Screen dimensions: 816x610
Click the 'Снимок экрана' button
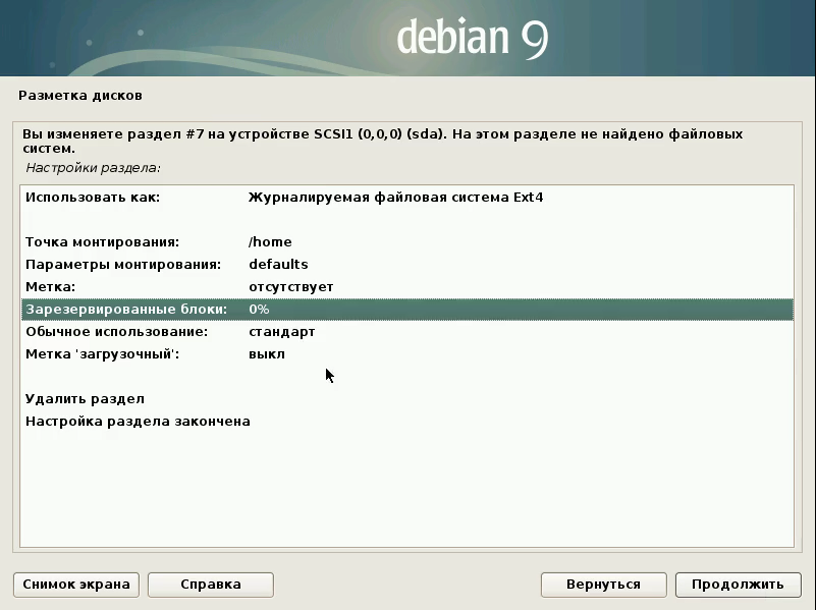click(x=76, y=584)
